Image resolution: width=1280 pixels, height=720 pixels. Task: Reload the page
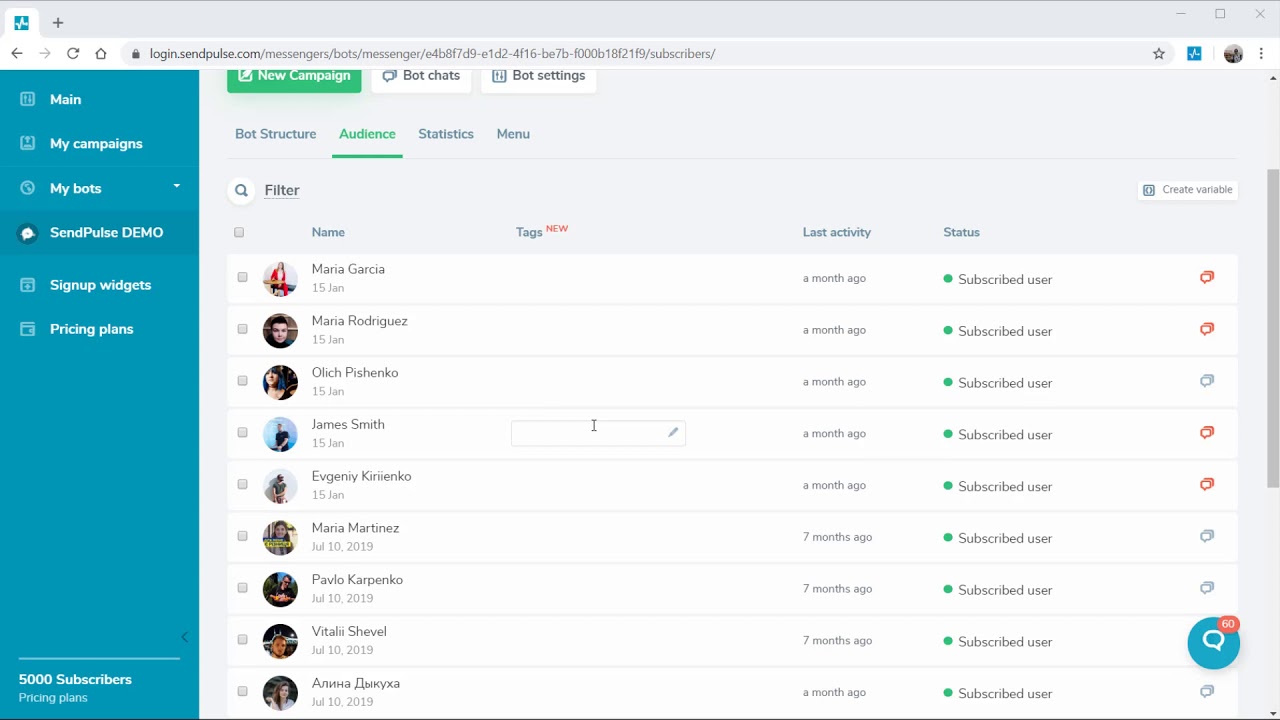coord(73,54)
